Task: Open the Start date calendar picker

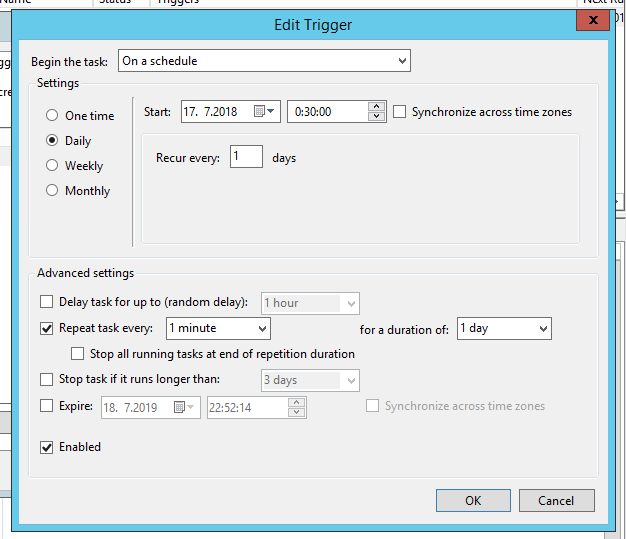Action: (265, 112)
